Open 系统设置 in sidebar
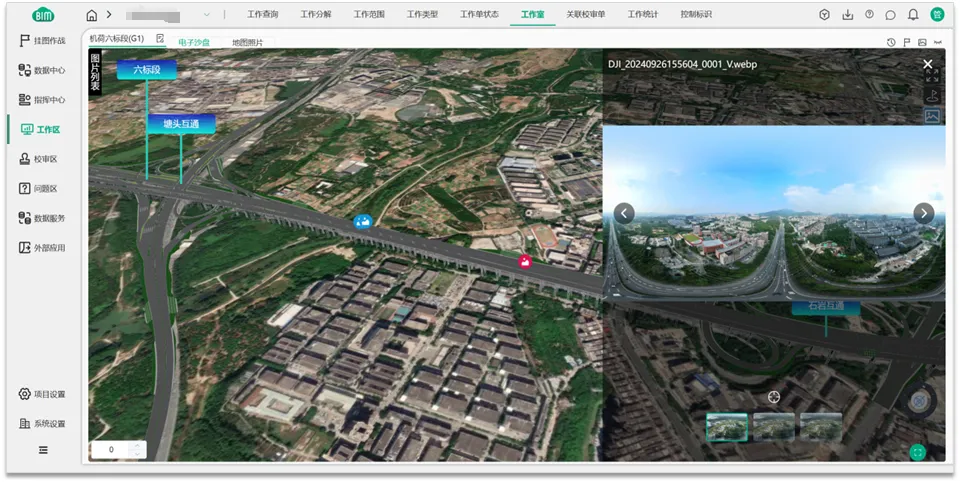 click(x=42, y=424)
